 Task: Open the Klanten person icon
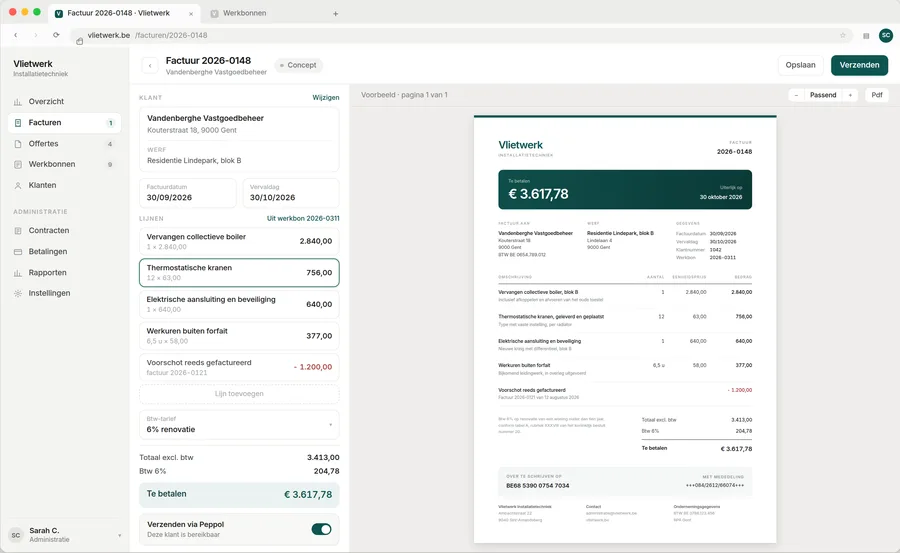(18, 185)
